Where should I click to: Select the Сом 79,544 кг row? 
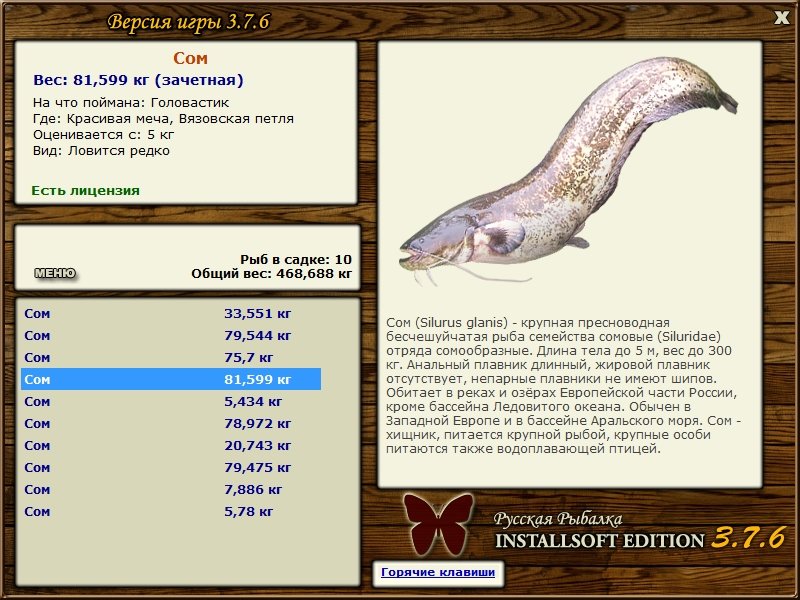[171, 335]
